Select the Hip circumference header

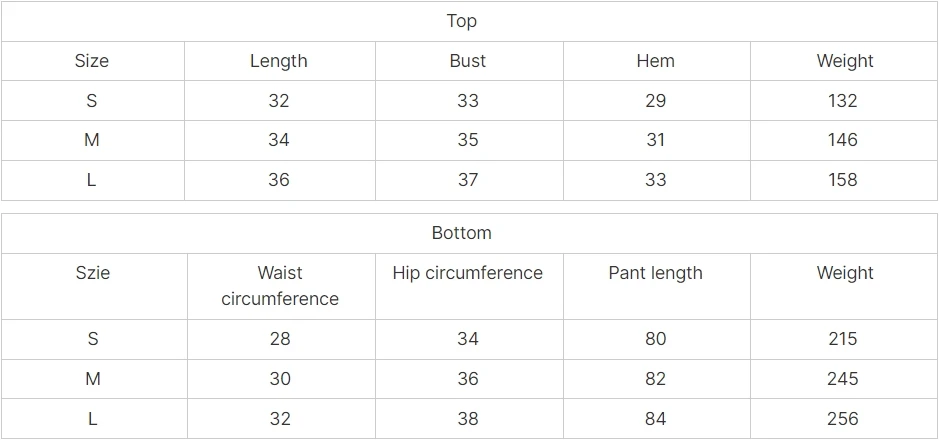[x=468, y=286]
